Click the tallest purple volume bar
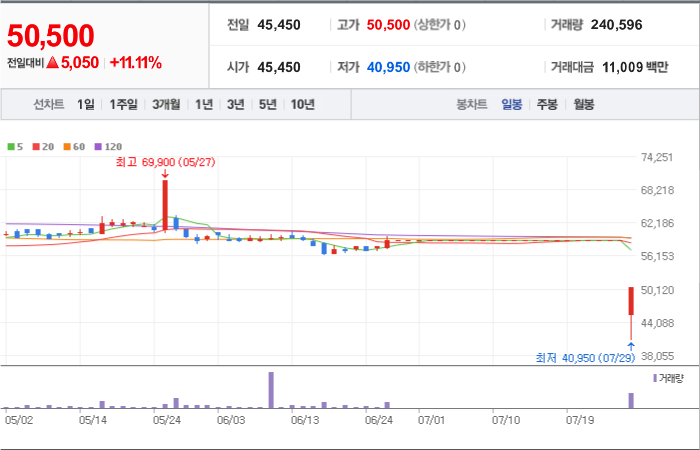 click(x=271, y=390)
